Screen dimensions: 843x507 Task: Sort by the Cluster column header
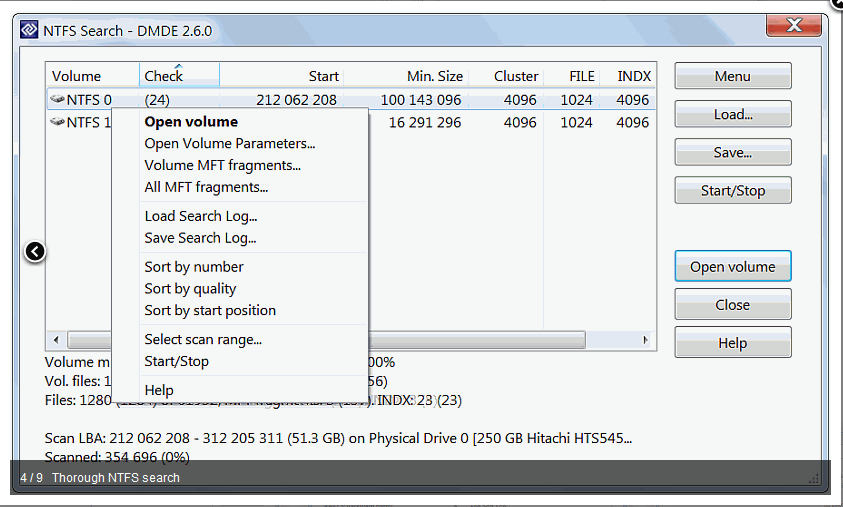(x=505, y=76)
